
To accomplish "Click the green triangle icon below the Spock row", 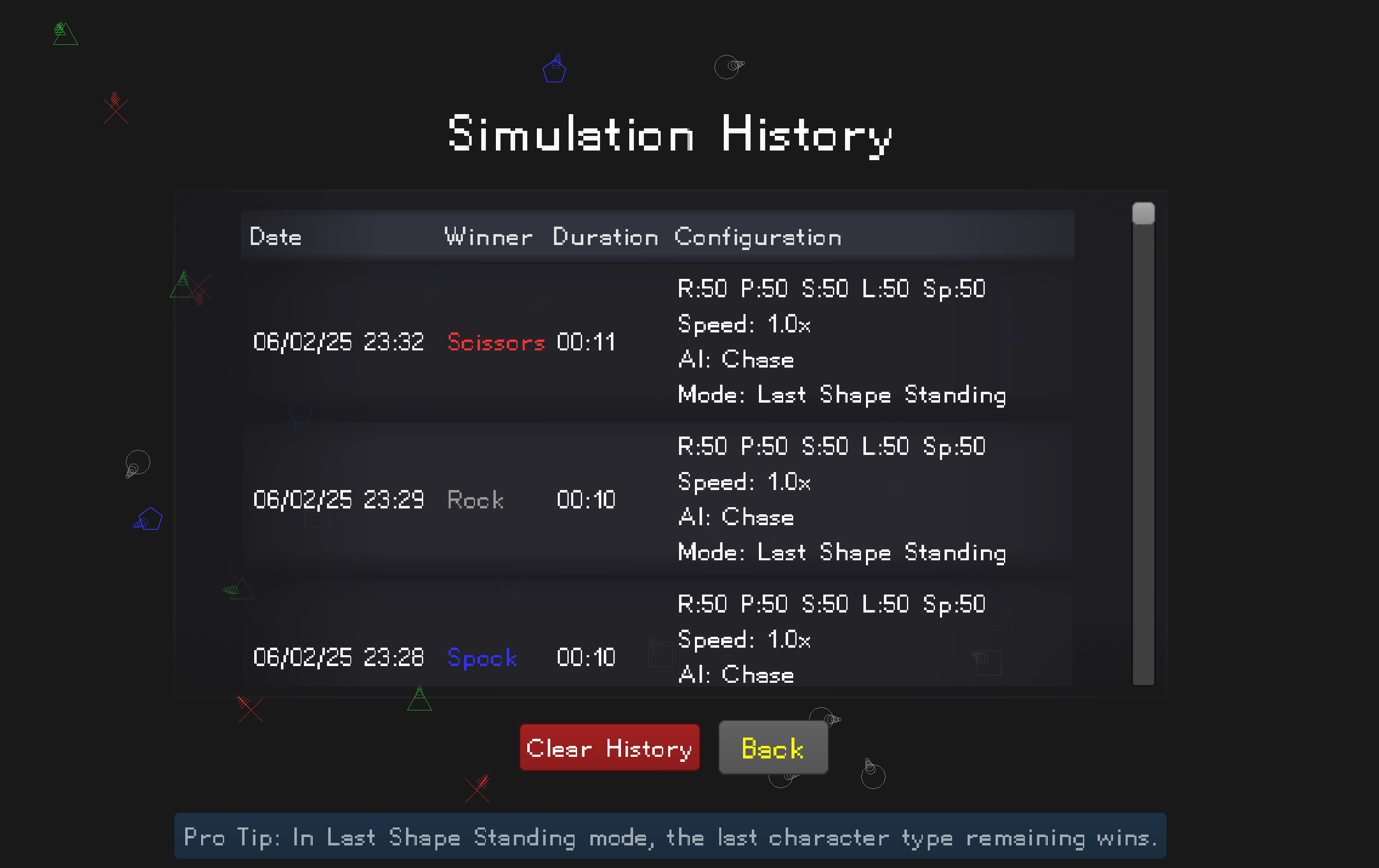I will coord(419,699).
